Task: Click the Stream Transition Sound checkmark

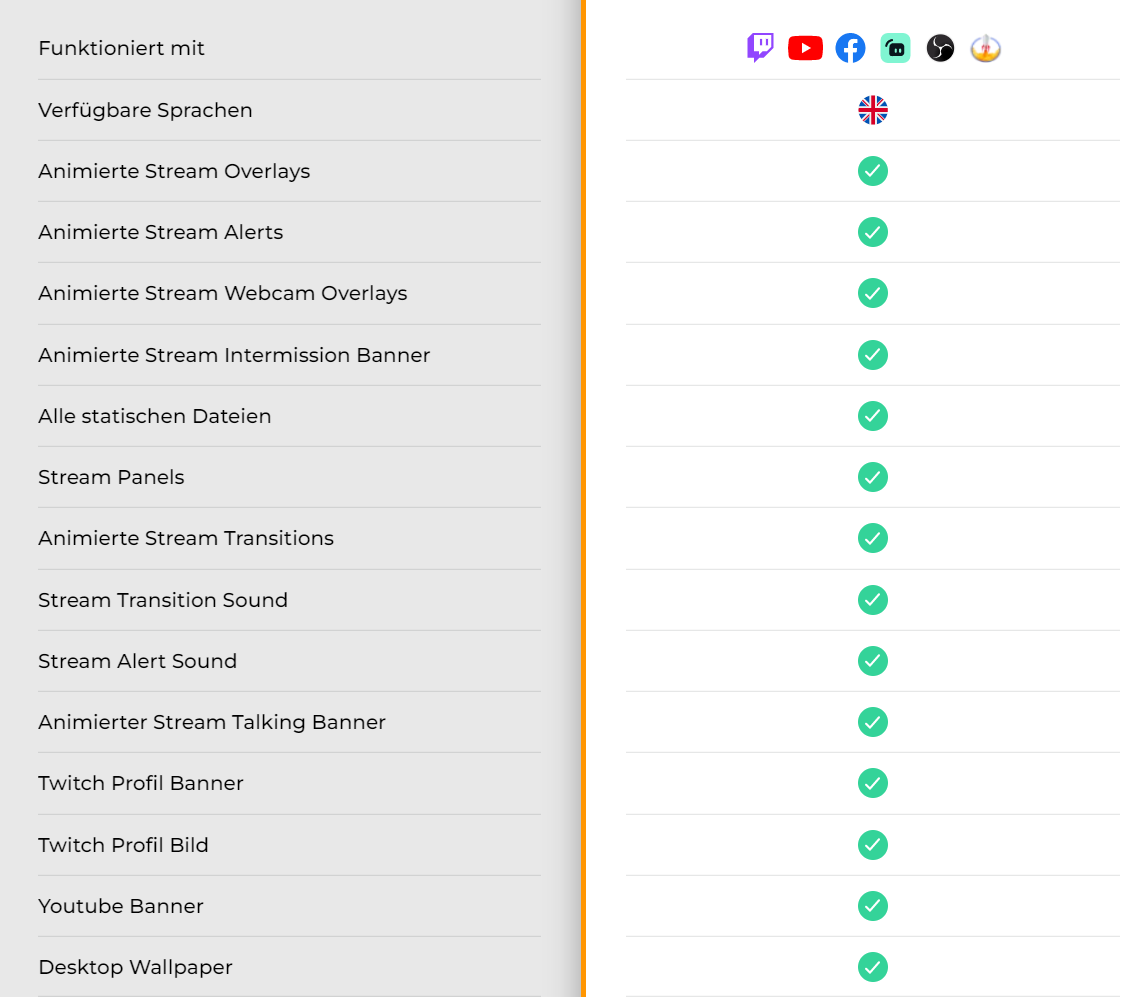Action: [x=872, y=600]
